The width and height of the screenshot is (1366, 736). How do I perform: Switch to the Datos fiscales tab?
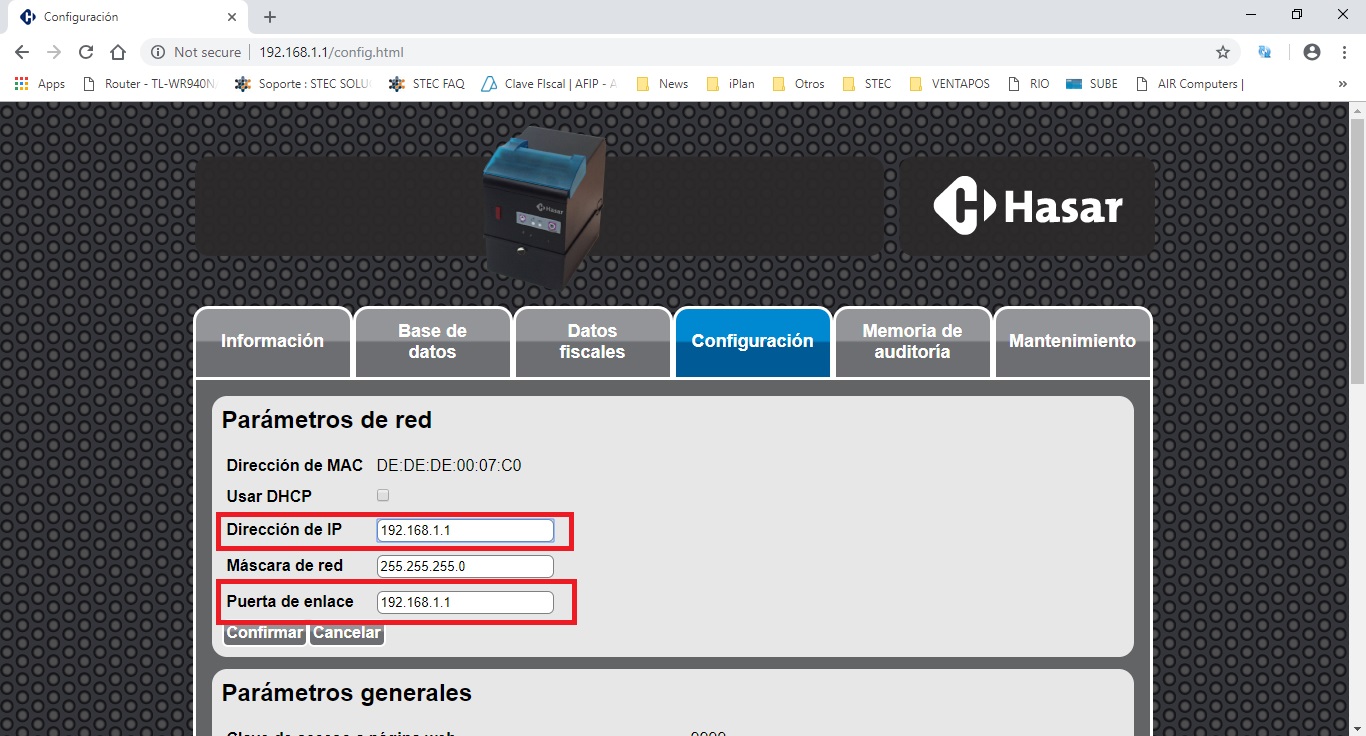[592, 341]
